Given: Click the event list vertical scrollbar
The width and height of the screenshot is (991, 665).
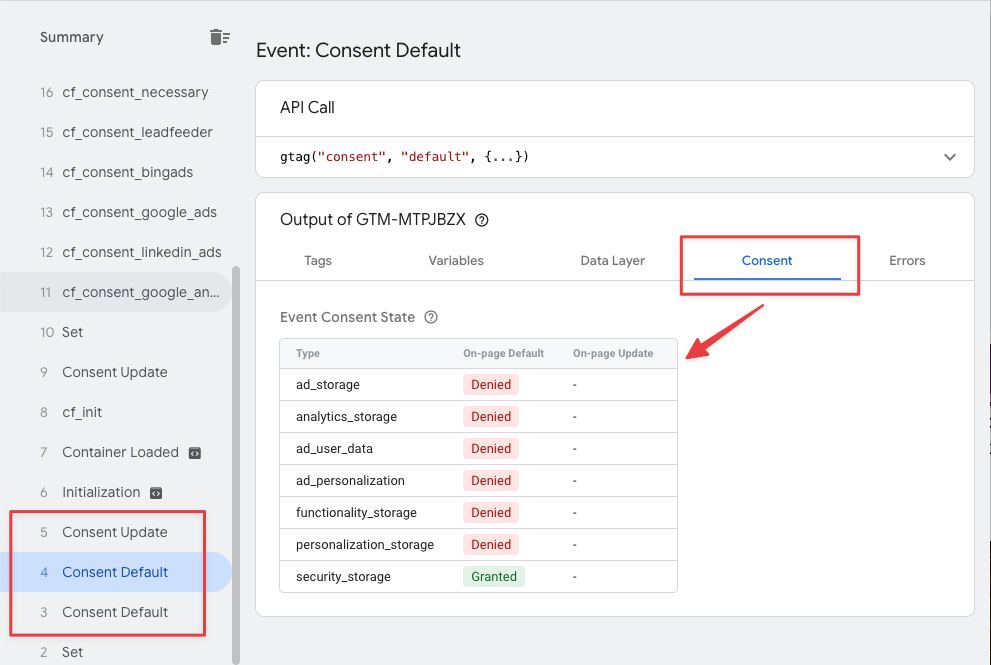Looking at the screenshot, I should 236,465.
